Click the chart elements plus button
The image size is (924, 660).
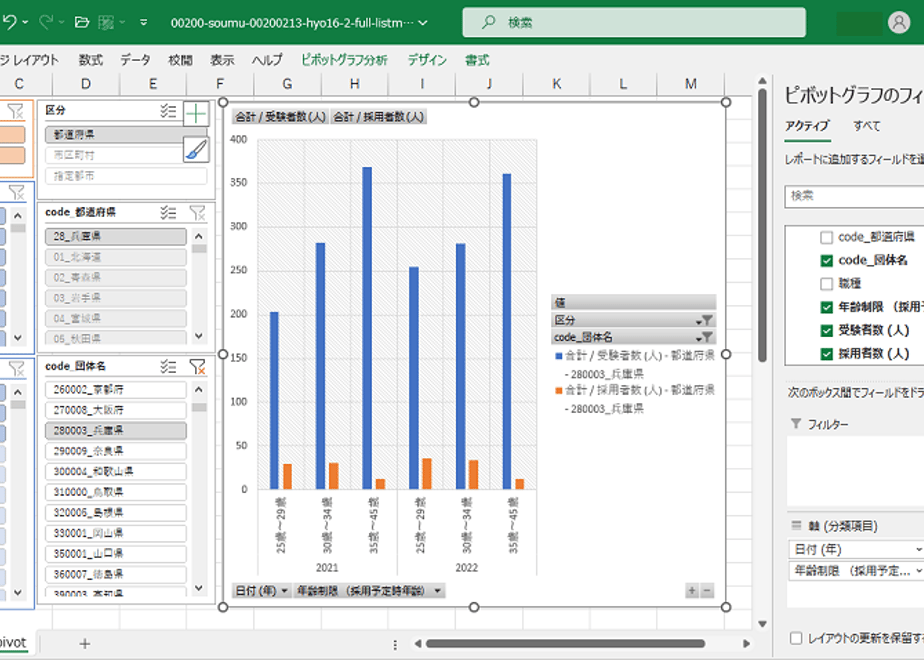tap(196, 113)
